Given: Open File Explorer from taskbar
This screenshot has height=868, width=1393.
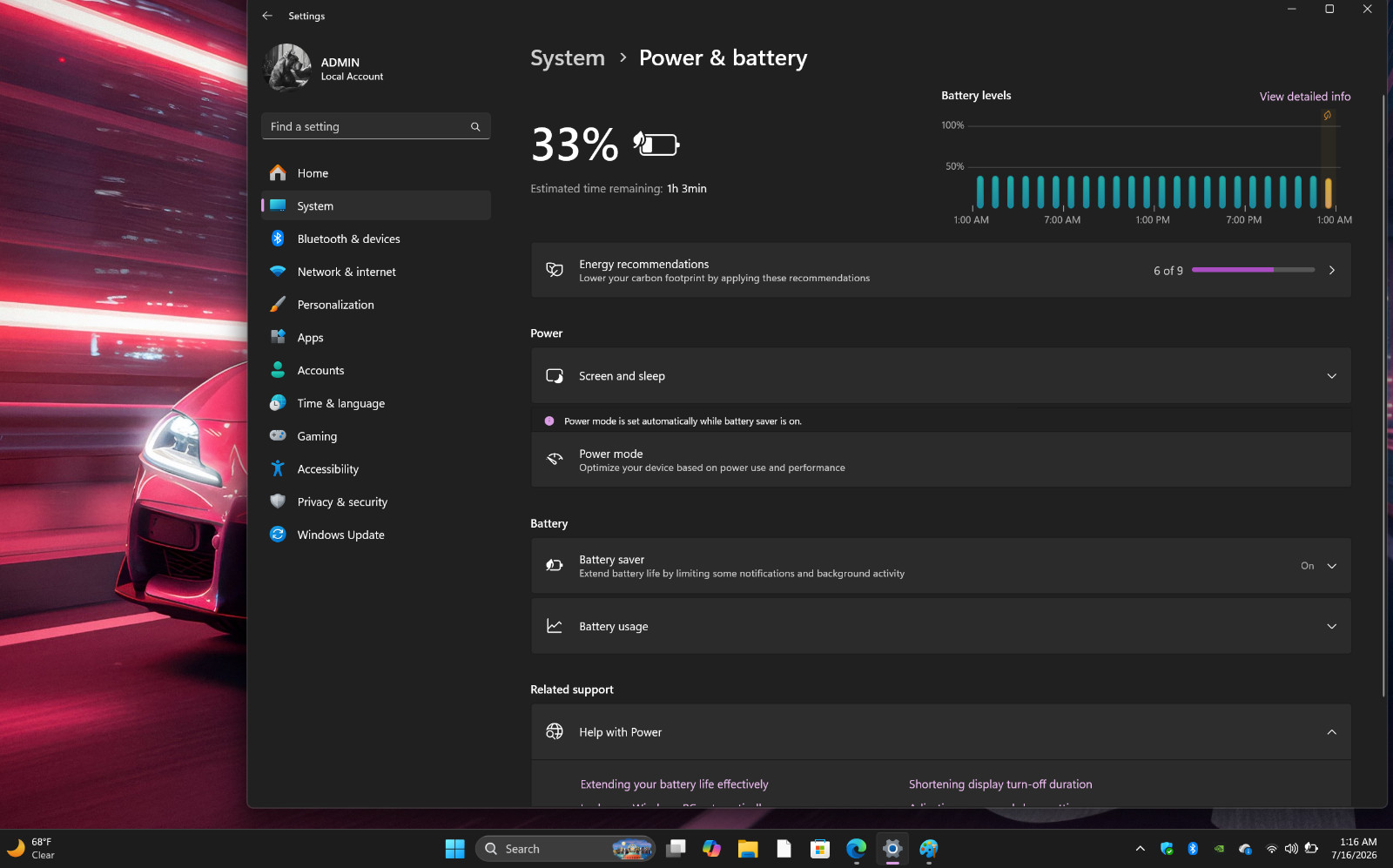Looking at the screenshot, I should pos(748,849).
